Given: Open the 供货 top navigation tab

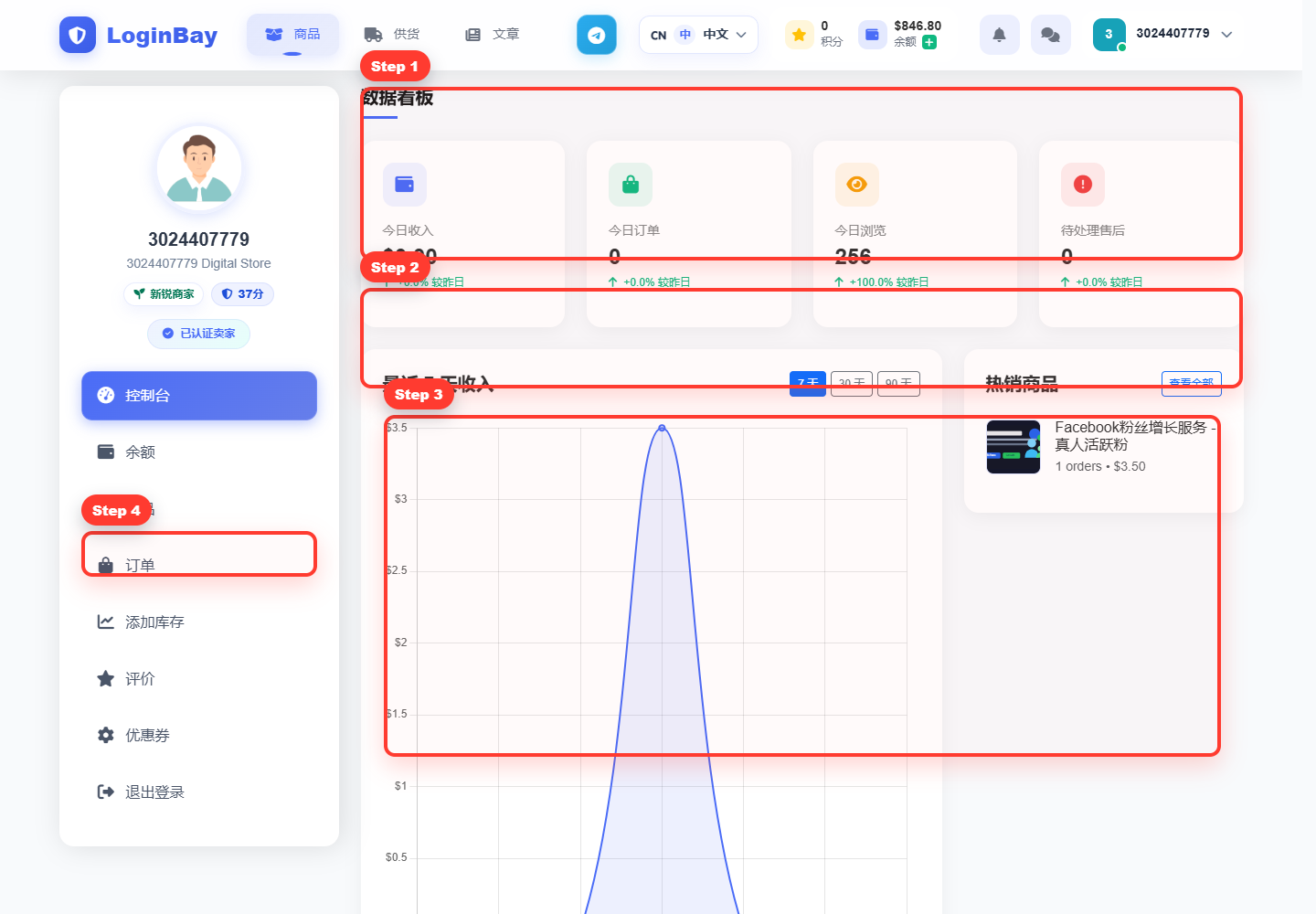Looking at the screenshot, I should (x=392, y=35).
